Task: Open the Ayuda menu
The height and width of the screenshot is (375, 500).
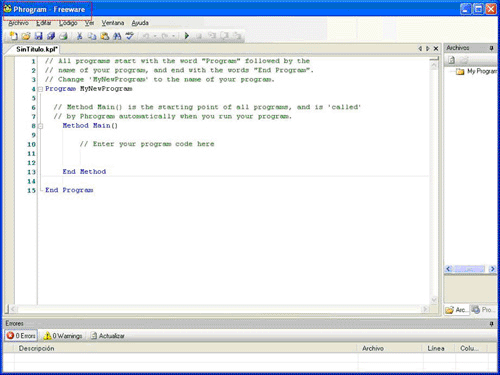Action: tap(140, 23)
